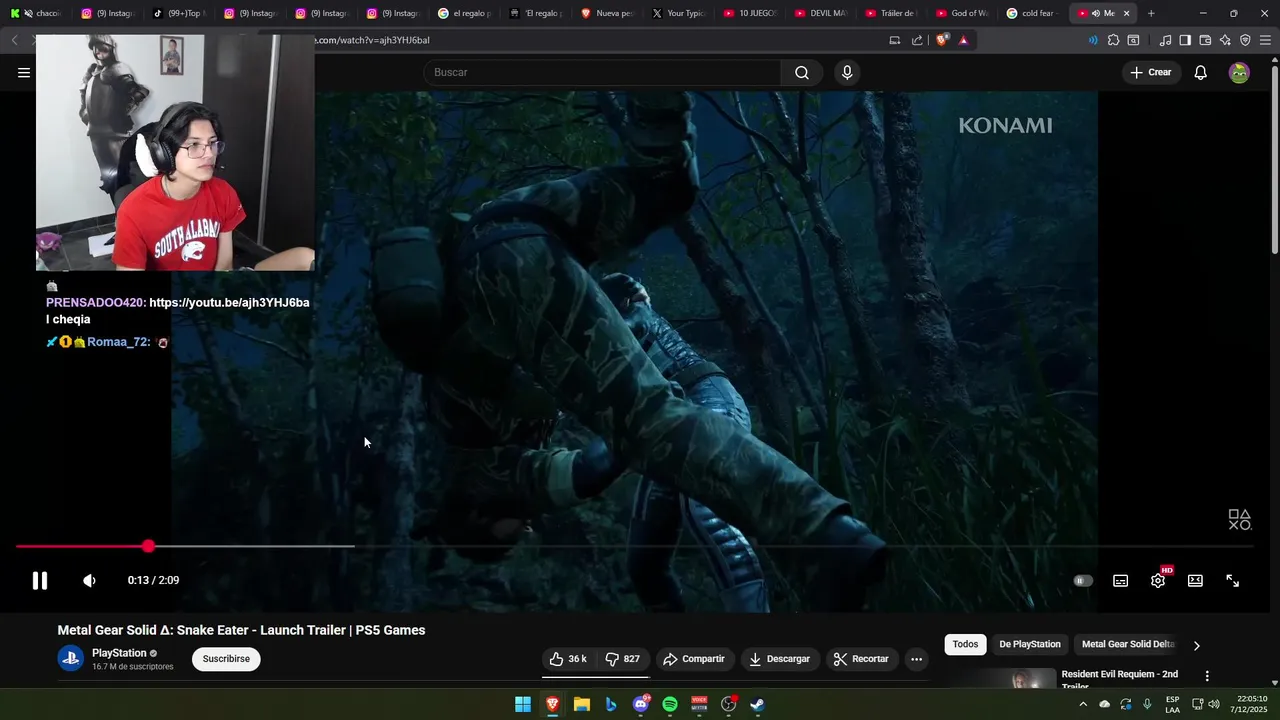Toggle subtitles in the video player

(x=1121, y=580)
